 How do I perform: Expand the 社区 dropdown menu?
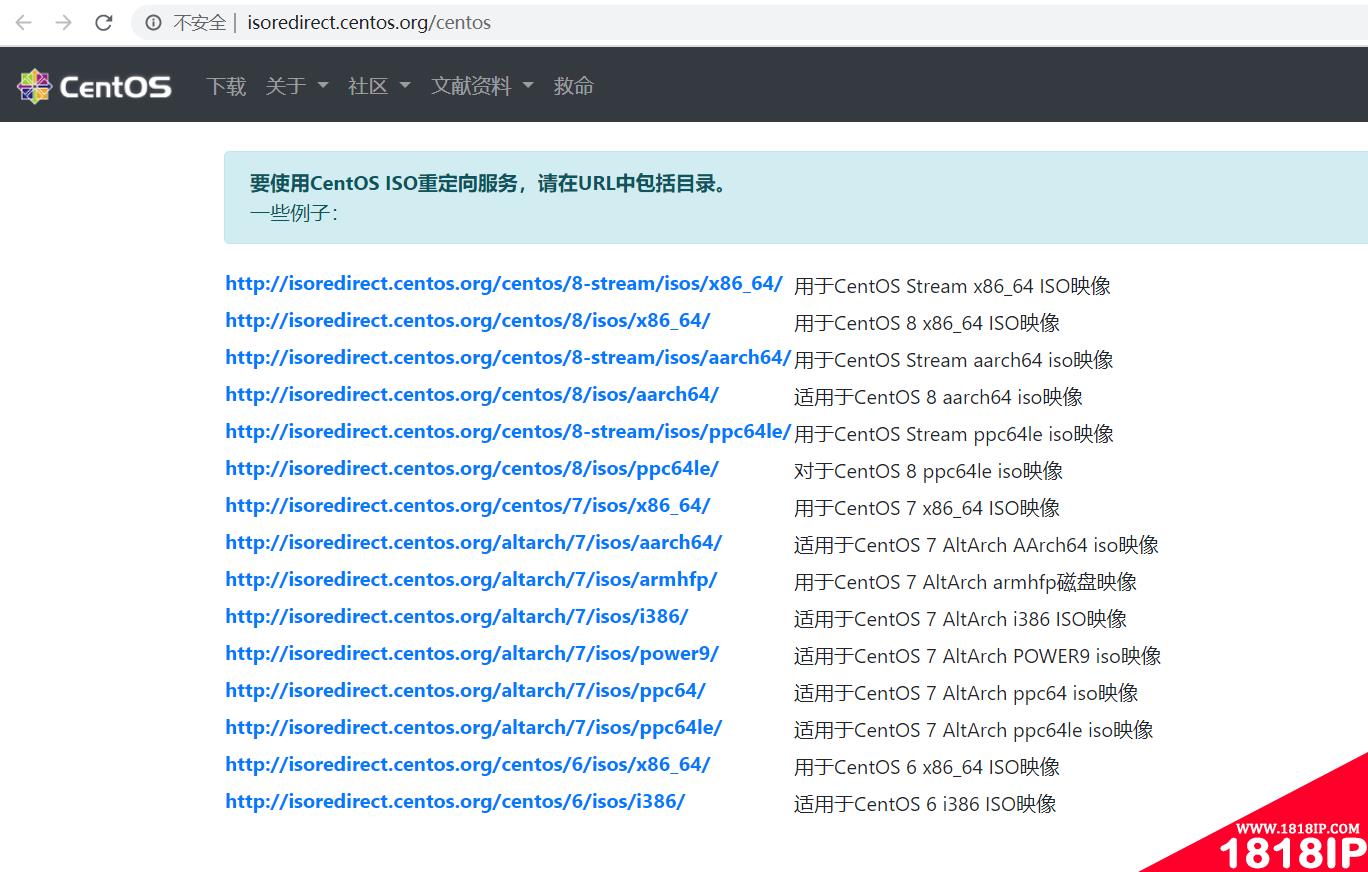(x=379, y=86)
